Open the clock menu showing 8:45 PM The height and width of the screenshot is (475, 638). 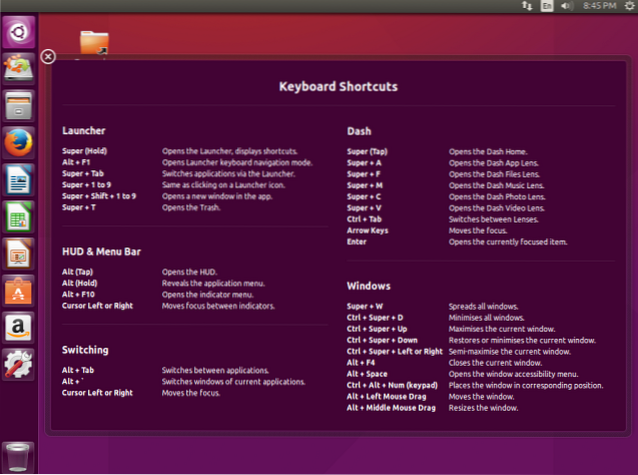point(597,7)
